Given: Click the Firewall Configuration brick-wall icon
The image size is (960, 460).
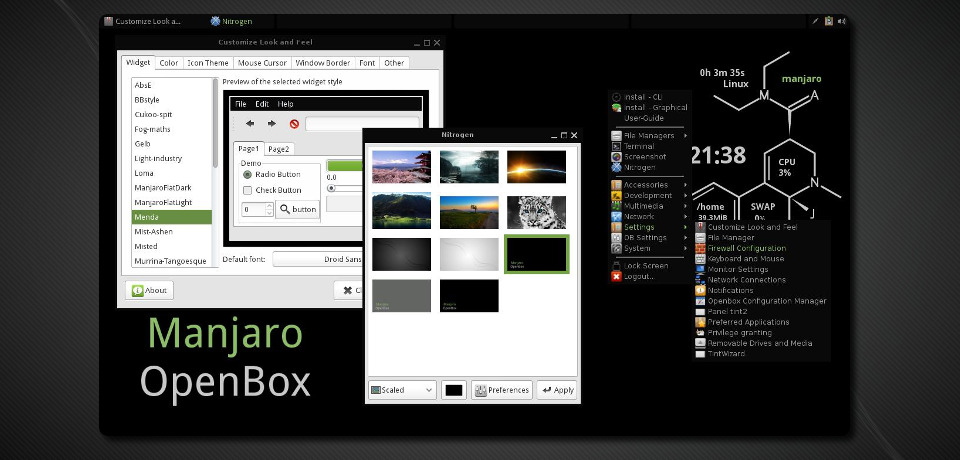Looking at the screenshot, I should (x=700, y=248).
